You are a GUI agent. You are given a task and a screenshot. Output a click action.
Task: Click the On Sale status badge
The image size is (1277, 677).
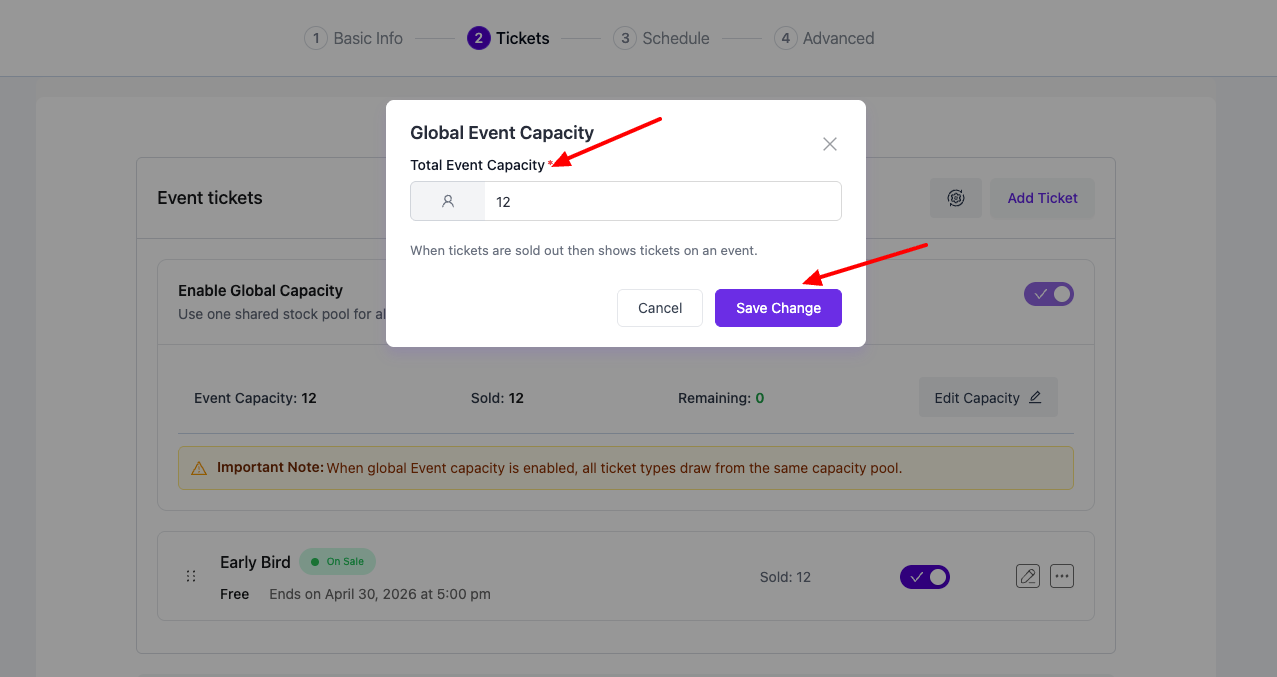[x=338, y=562]
